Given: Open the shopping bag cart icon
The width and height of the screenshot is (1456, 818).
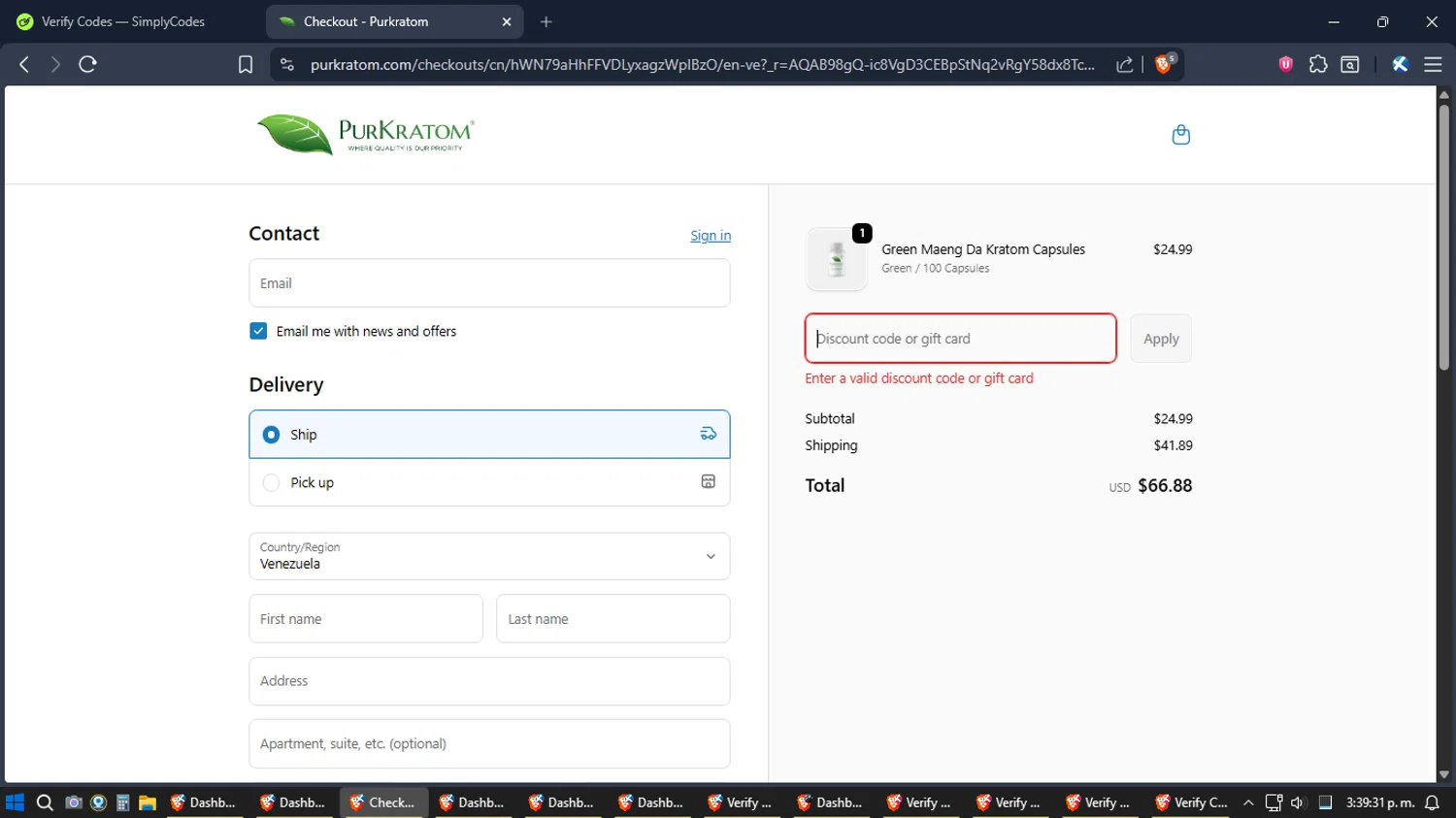Looking at the screenshot, I should click(1180, 135).
